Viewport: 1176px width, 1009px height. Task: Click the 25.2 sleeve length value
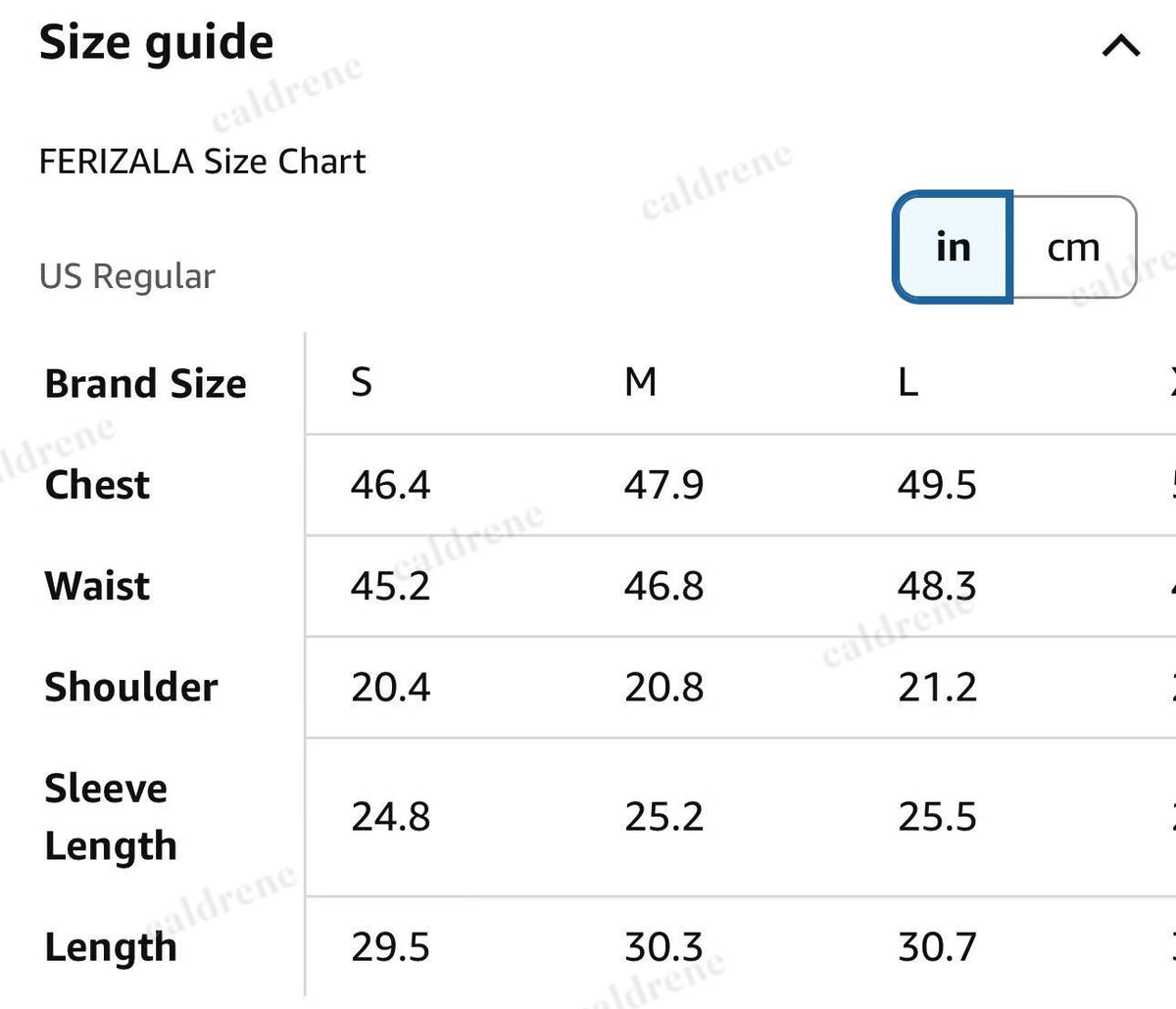click(x=663, y=817)
